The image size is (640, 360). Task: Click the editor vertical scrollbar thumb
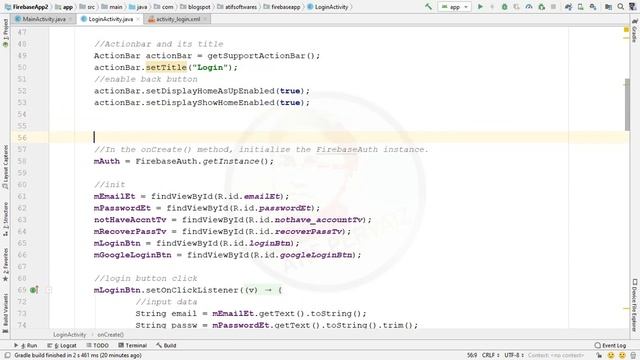pos(627,104)
